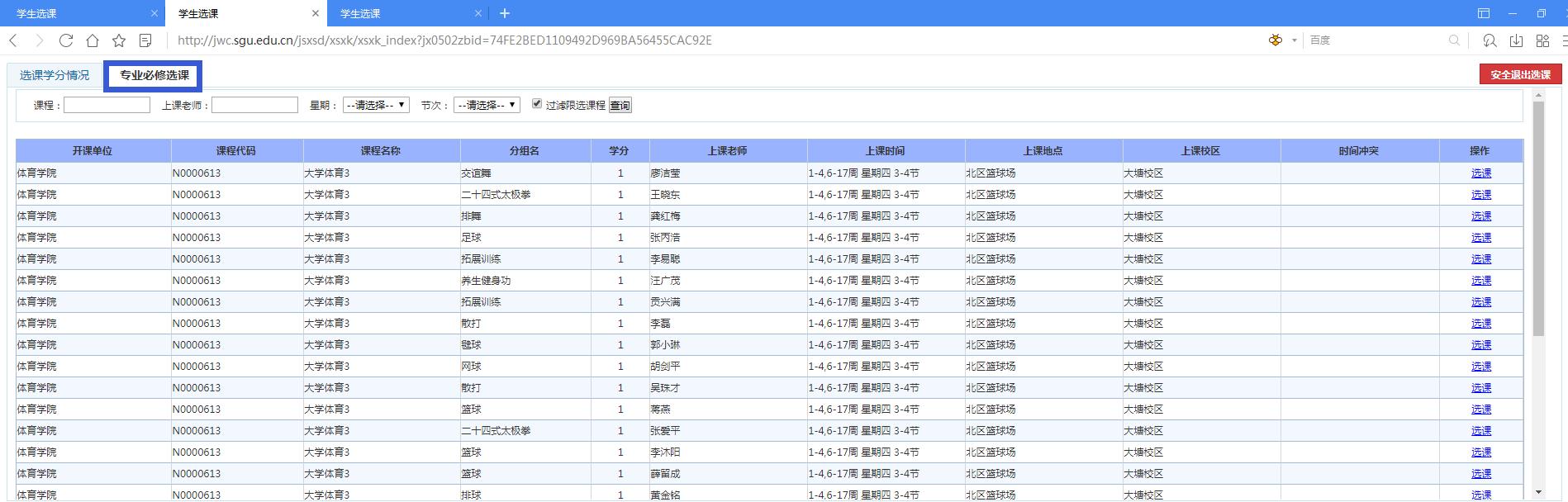Click 选课 link for 交谊舞 row
The width and height of the screenshot is (1568, 502).
1480,173
